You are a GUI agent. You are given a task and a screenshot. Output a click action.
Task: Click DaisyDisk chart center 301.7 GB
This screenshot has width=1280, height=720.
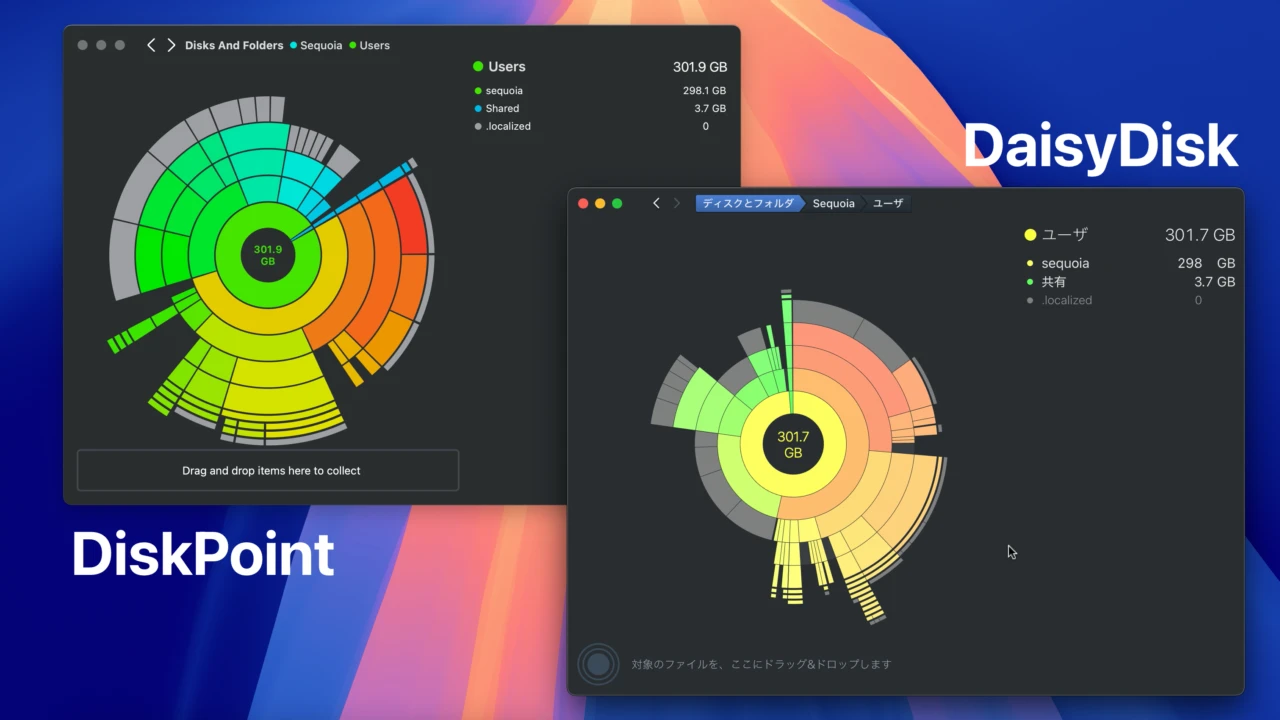coord(793,444)
